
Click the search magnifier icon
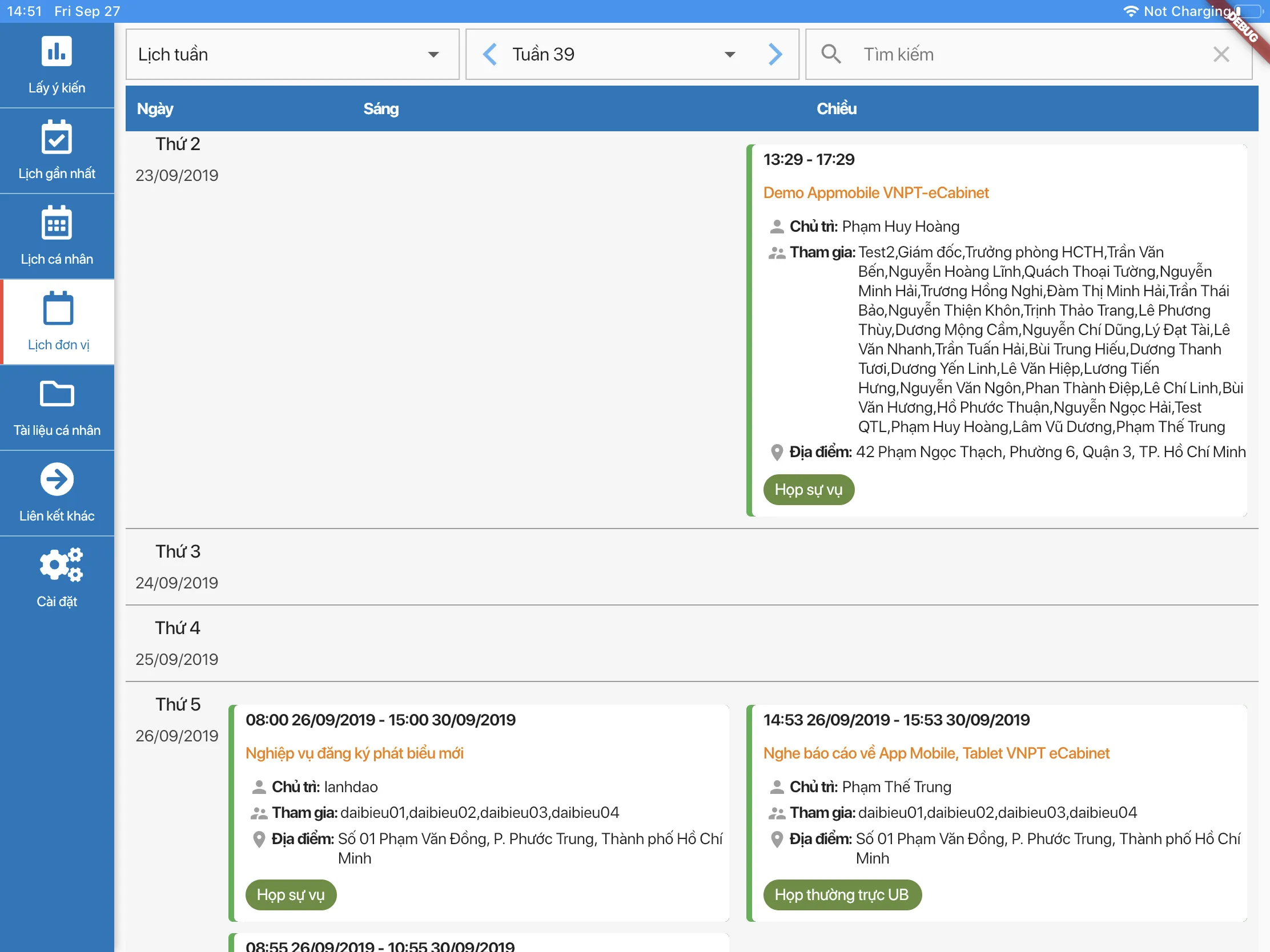pyautogui.click(x=831, y=55)
